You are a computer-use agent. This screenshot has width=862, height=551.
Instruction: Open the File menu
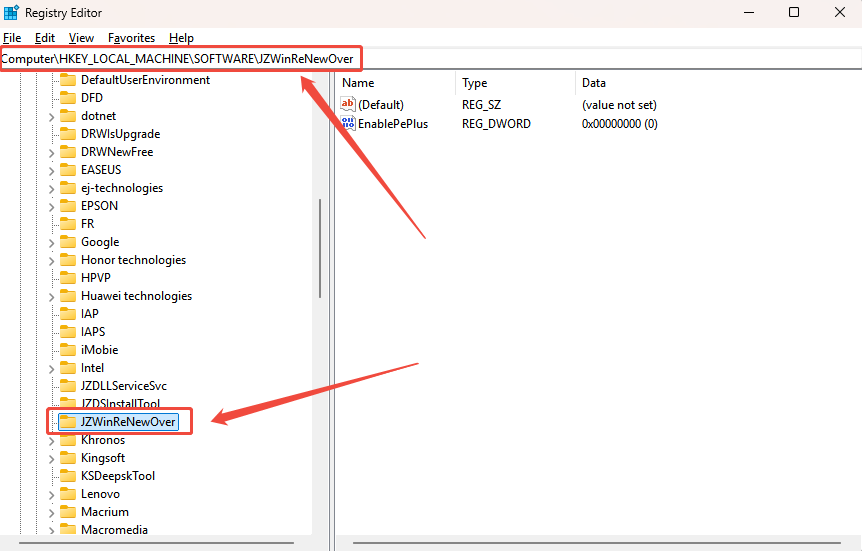coord(12,38)
